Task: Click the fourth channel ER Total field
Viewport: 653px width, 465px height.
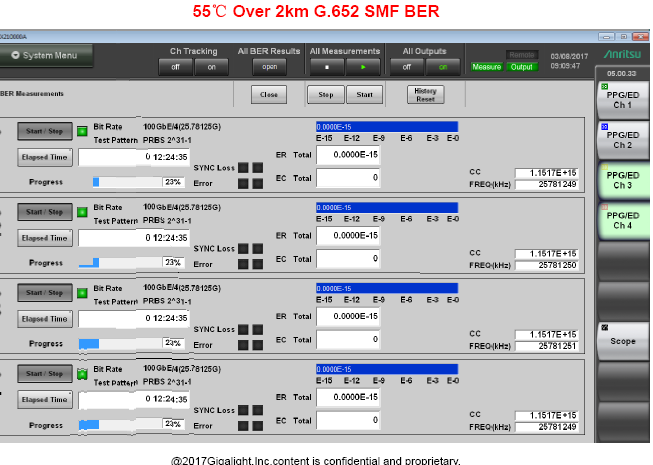Action: tap(347, 396)
